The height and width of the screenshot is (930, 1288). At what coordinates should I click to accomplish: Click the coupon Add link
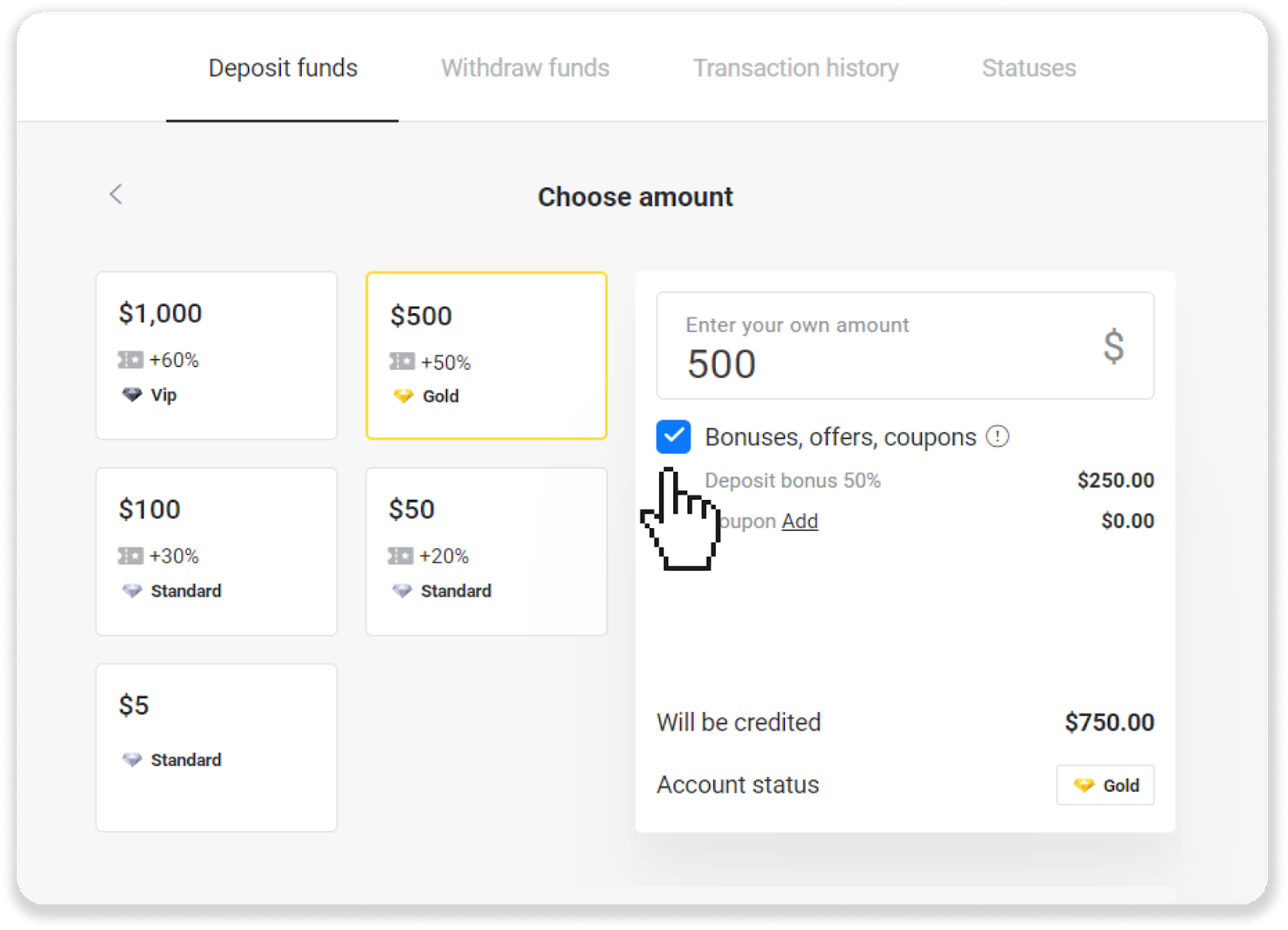tap(799, 521)
